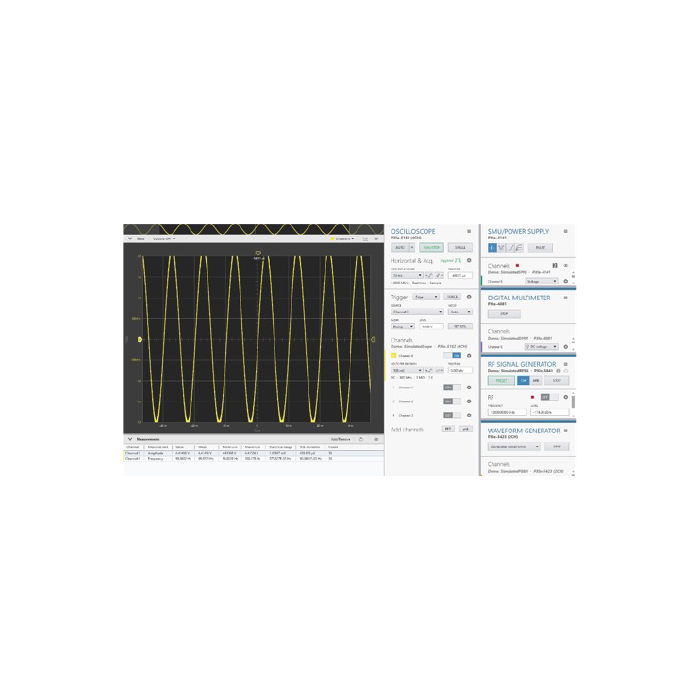
Task: Open Horizontal & Acq. settings gear
Action: (x=469, y=260)
